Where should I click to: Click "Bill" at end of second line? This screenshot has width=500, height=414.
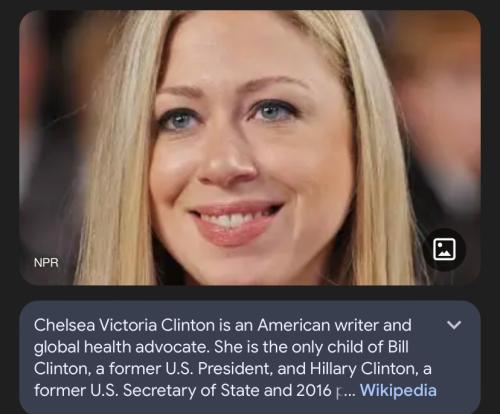coord(398,347)
